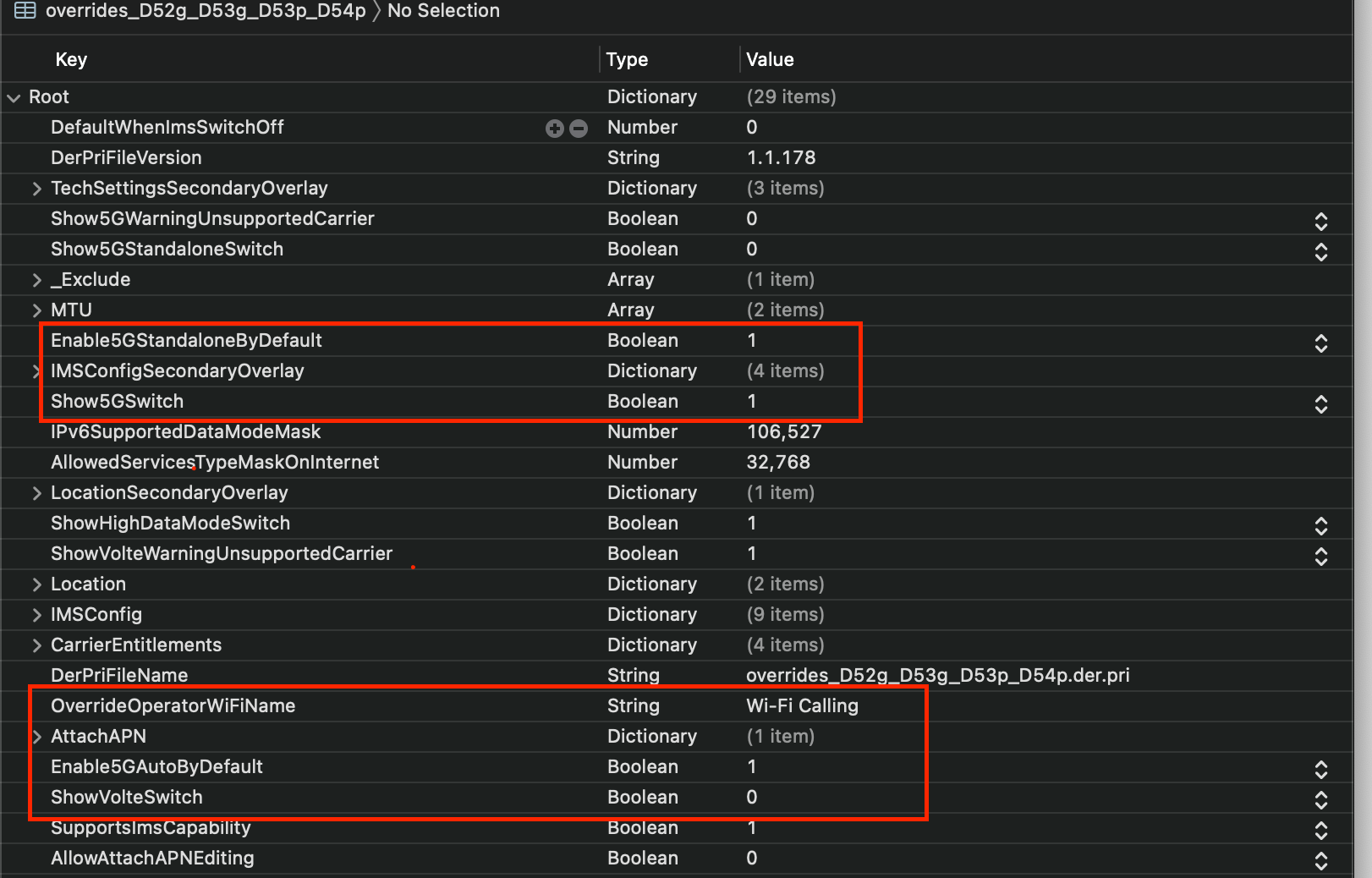Expand the MTU array
Image resolution: width=1372 pixels, height=878 pixels.
click(x=36, y=310)
